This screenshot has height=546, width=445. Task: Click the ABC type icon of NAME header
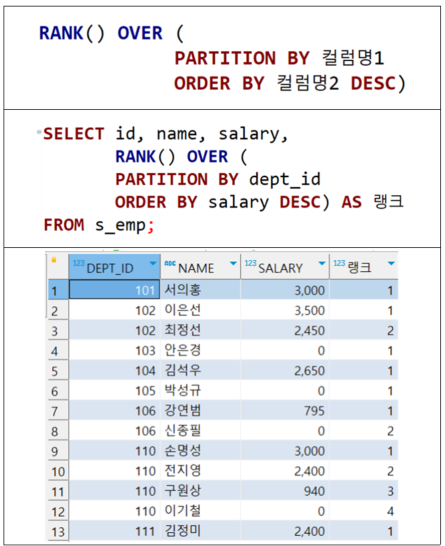coord(170,263)
